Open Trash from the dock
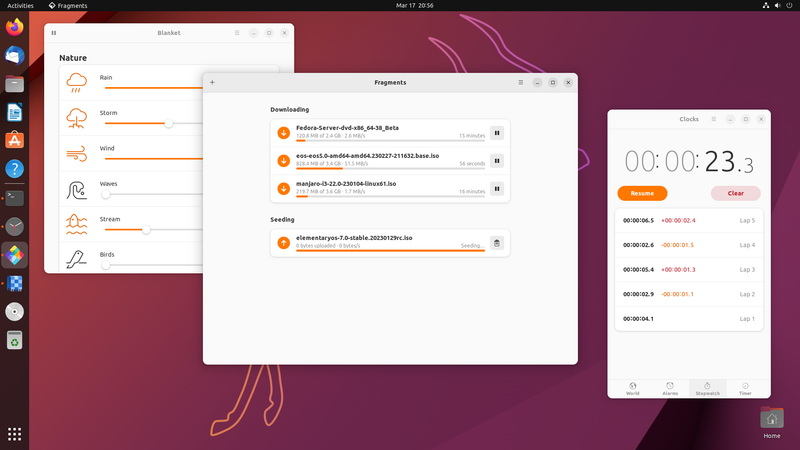The height and width of the screenshot is (450, 800). (14, 340)
